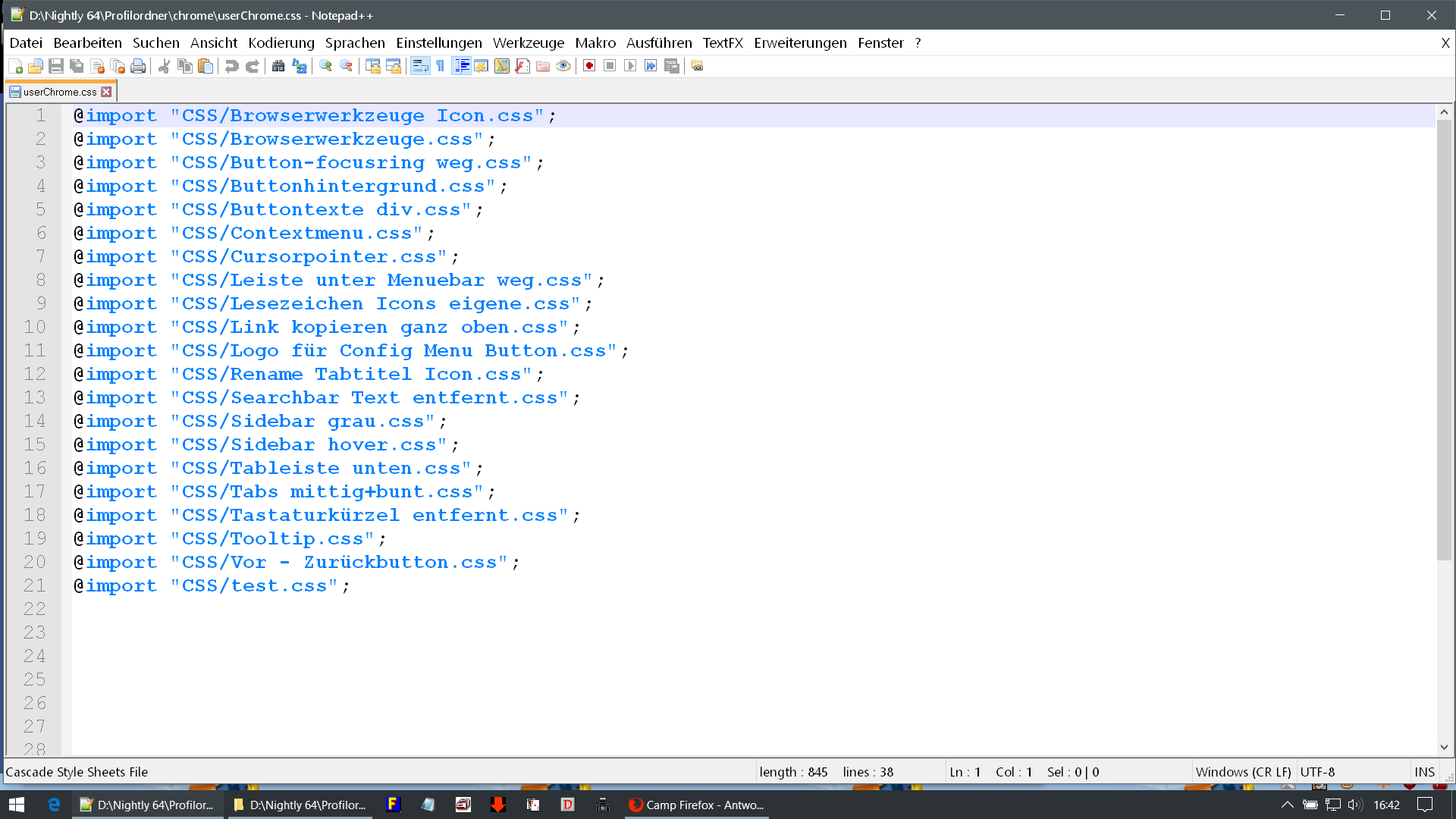The height and width of the screenshot is (819, 1456).
Task: Toggle indent guide toolbar button
Action: coord(461,67)
